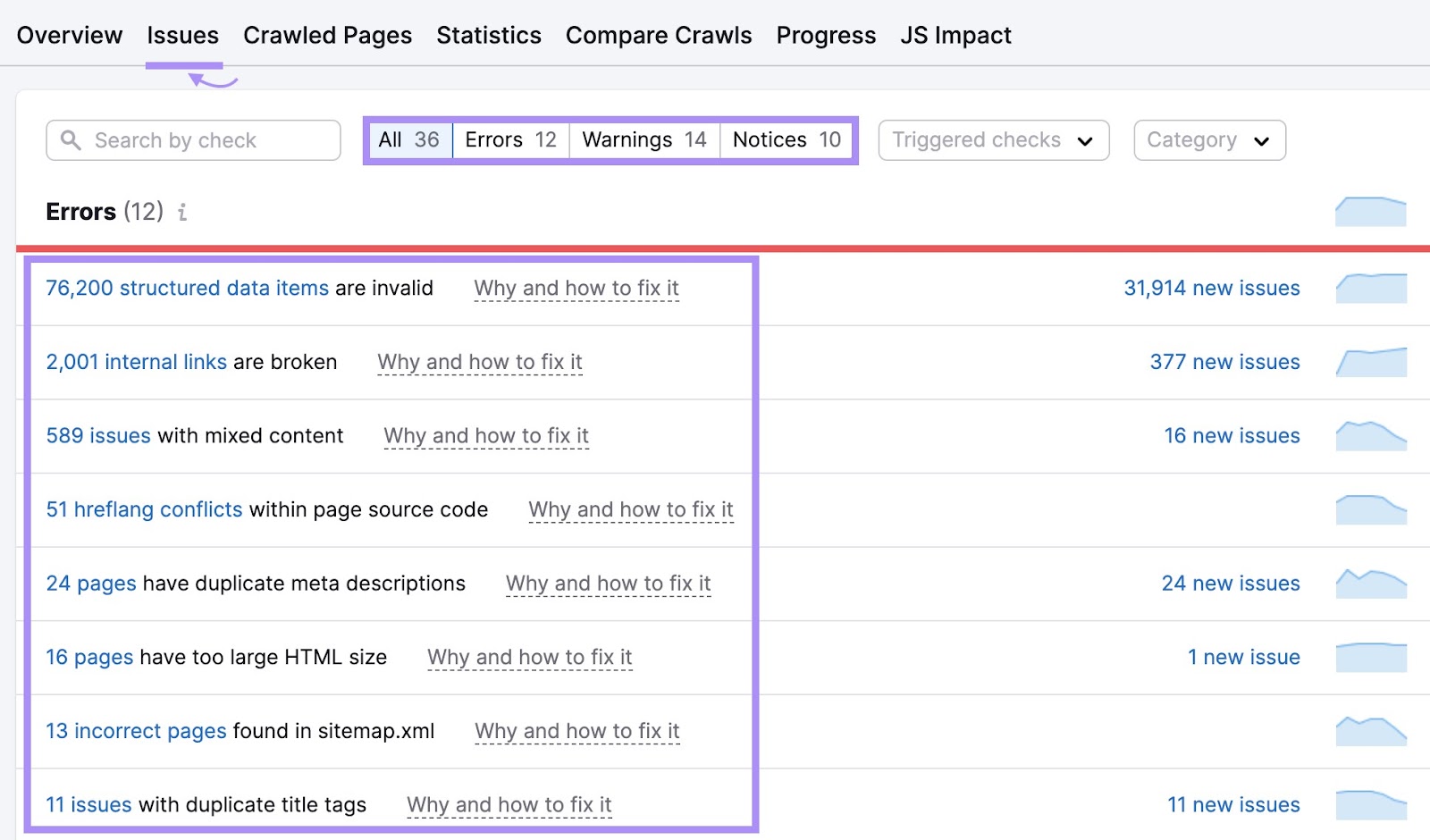1430x840 pixels.
Task: Click the info icon beside Errors (12)
Action: (x=183, y=213)
